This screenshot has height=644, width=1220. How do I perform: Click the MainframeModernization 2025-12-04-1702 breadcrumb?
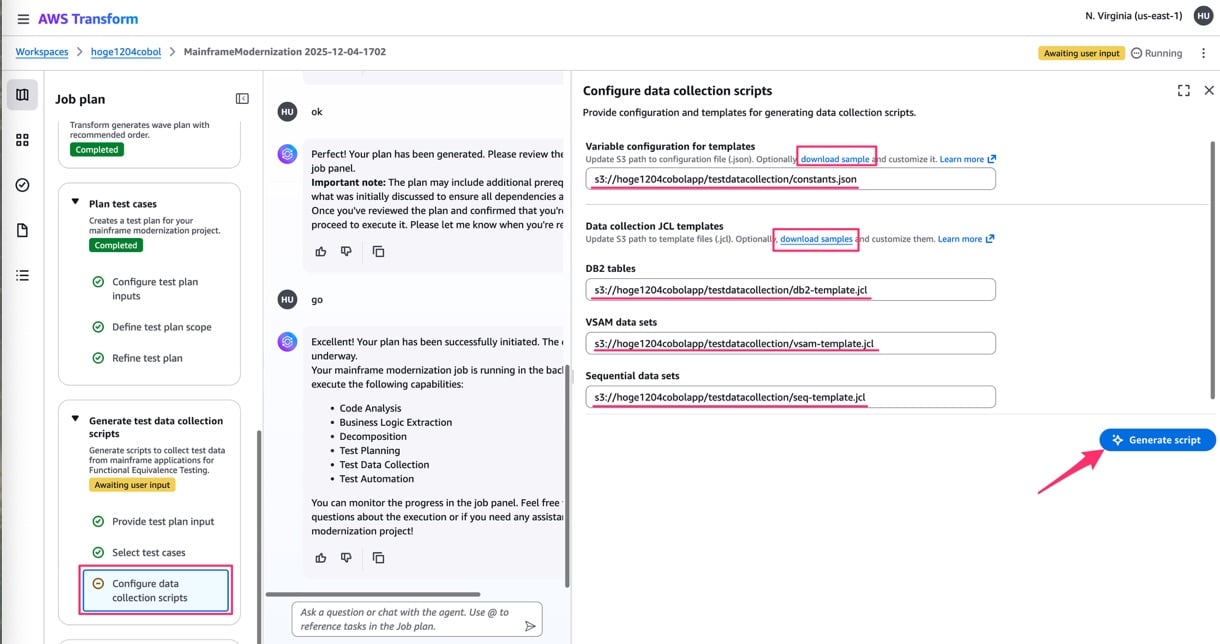[285, 52]
